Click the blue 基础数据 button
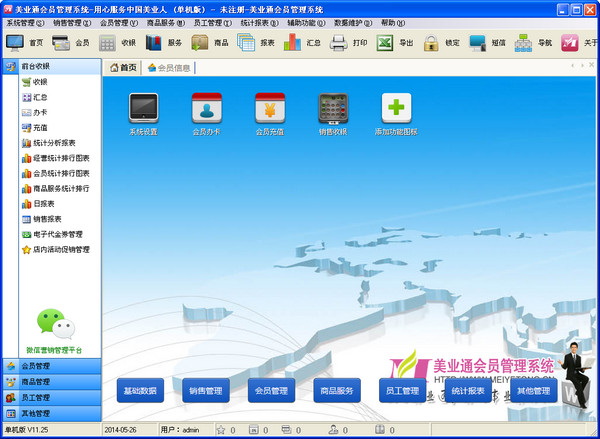Viewport: 600px width, 439px height. [x=141, y=391]
